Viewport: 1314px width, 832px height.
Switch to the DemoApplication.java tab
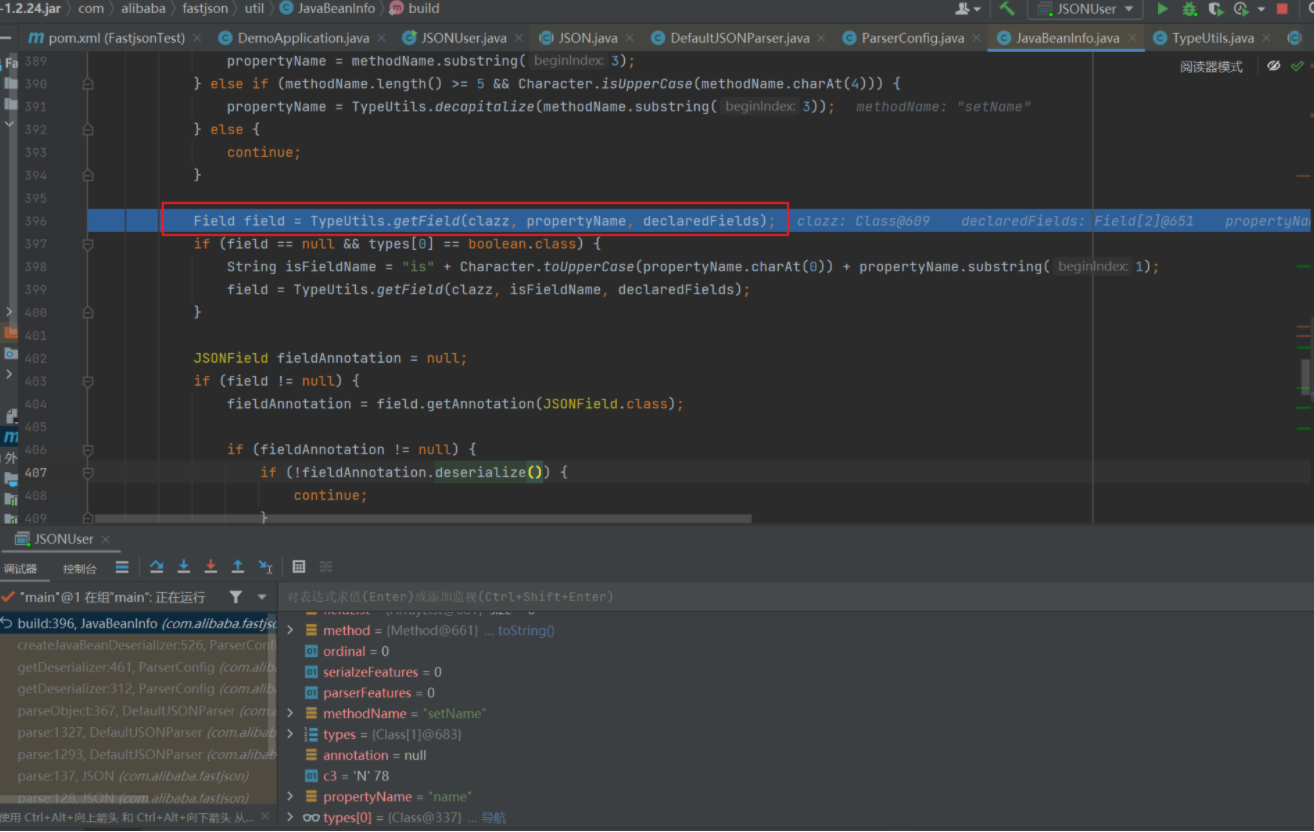(302, 38)
